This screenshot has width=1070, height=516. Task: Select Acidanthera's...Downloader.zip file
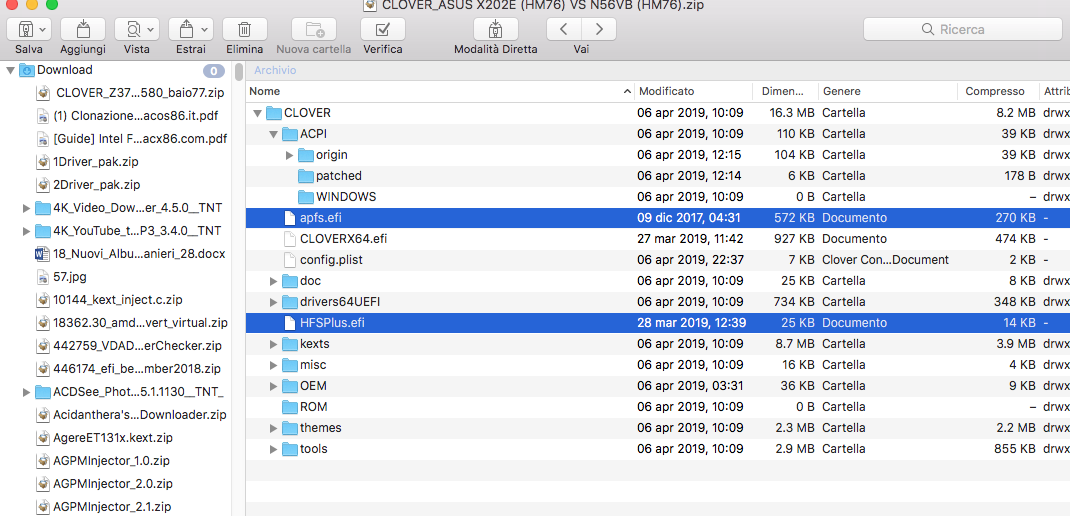139,414
